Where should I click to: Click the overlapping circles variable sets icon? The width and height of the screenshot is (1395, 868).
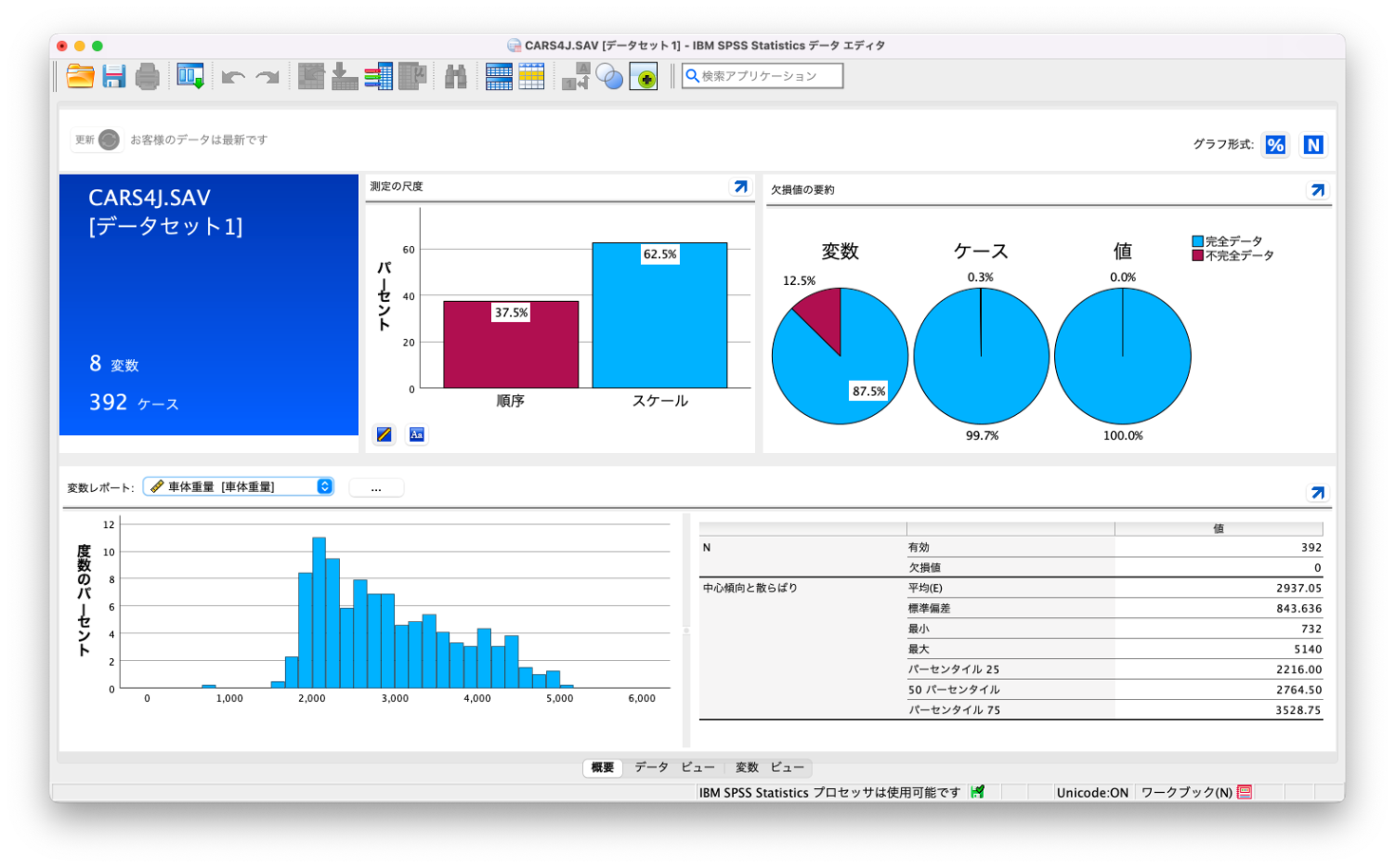610,76
